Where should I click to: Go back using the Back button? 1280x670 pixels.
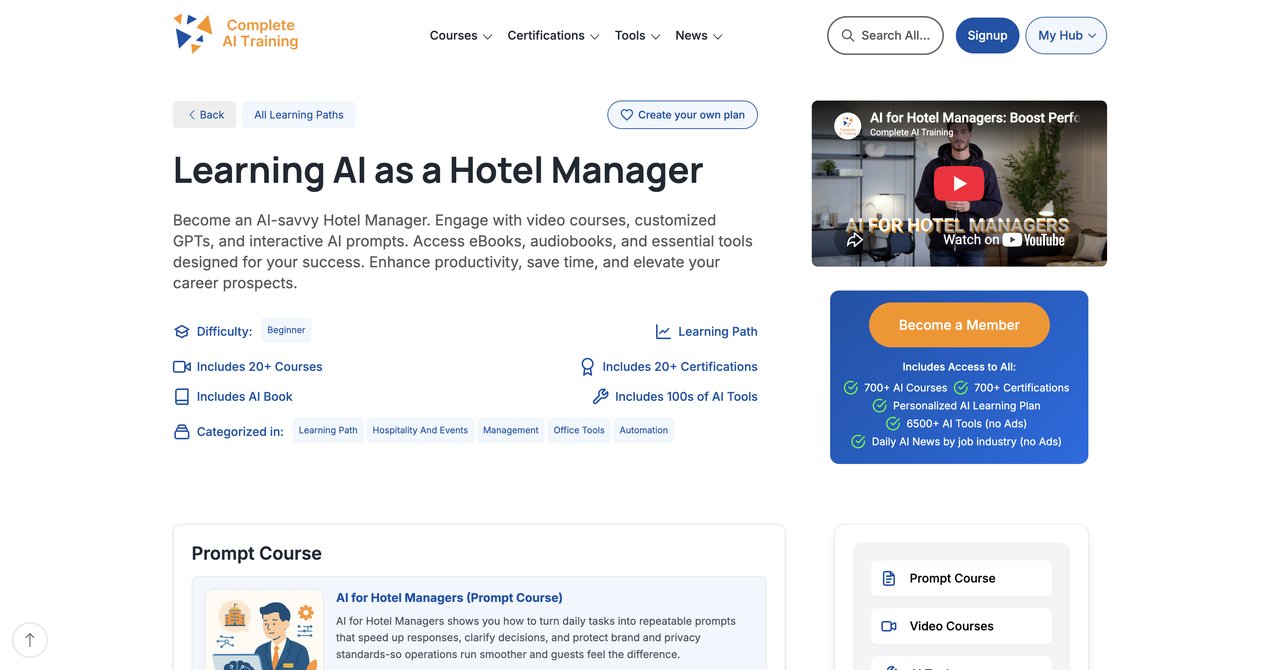tap(204, 115)
